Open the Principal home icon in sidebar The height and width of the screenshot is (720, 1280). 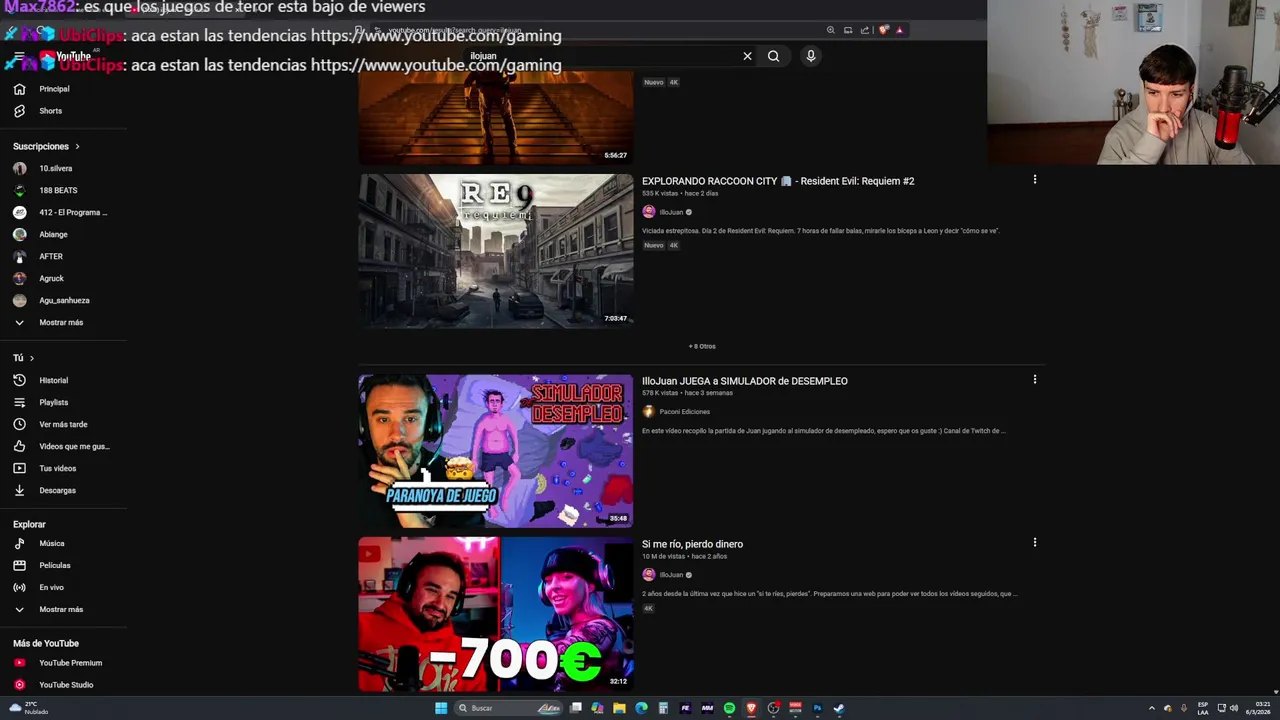click(19, 89)
